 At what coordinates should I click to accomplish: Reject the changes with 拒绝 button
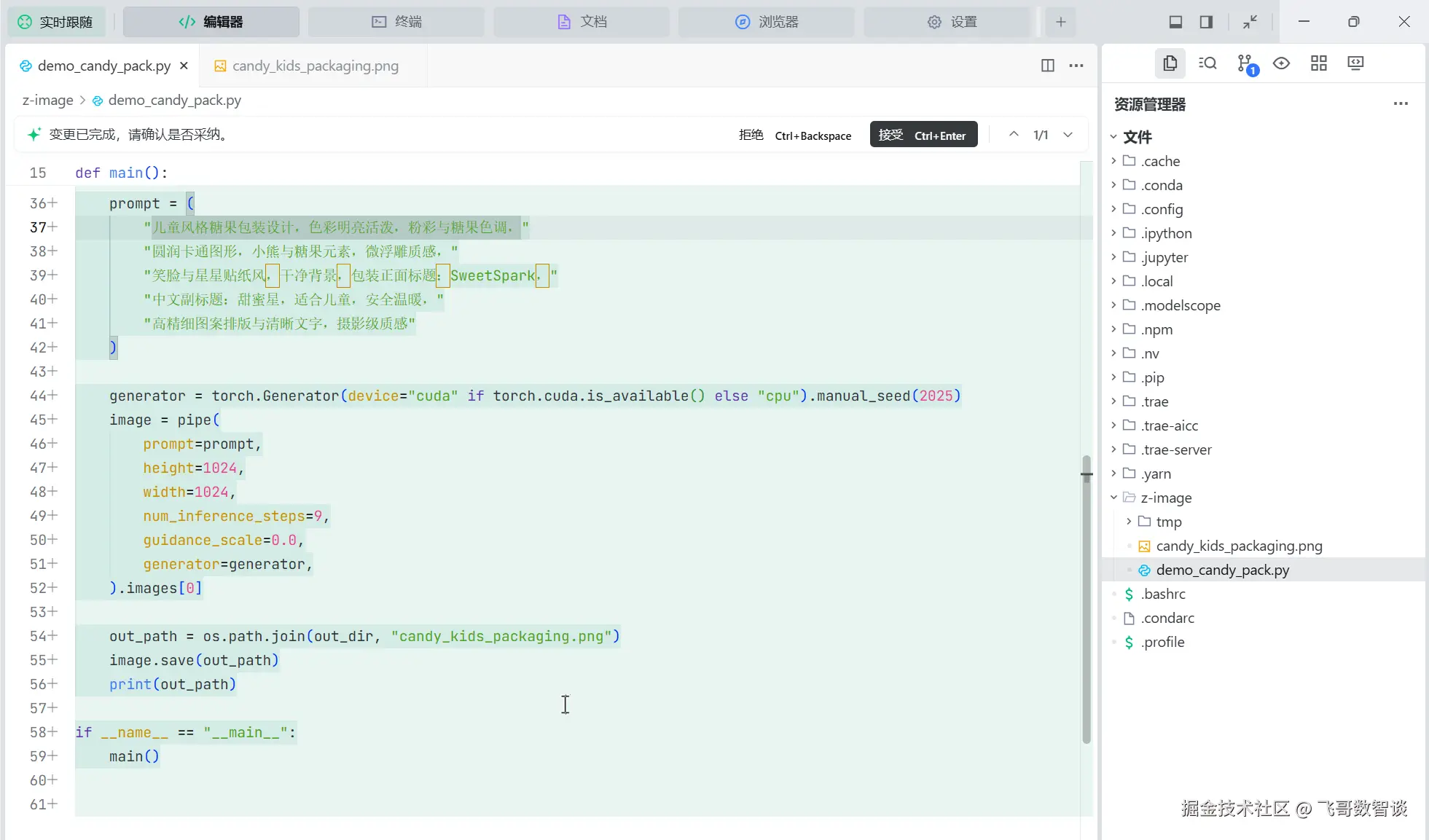(751, 135)
